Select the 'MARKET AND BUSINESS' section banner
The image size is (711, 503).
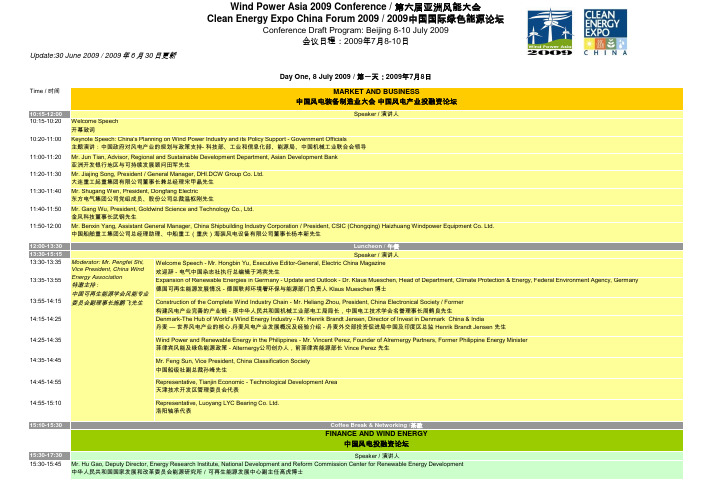pyautogui.click(x=377, y=99)
